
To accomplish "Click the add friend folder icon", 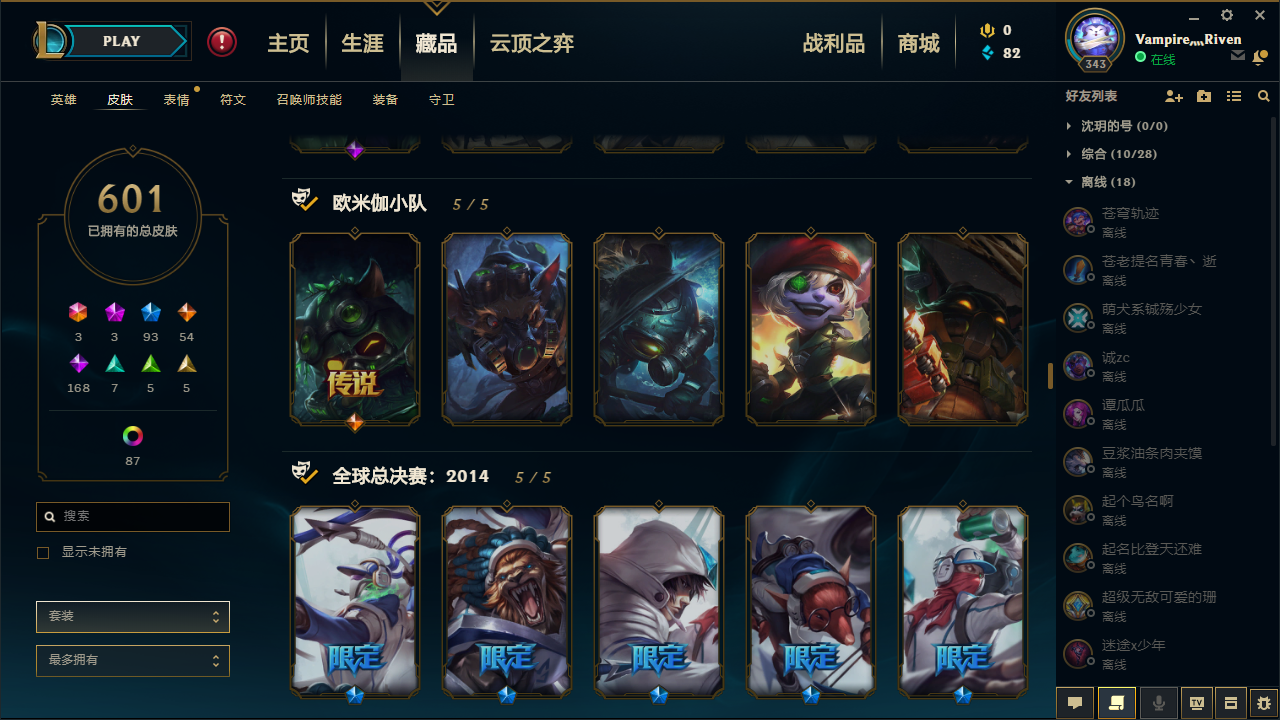I will point(1204,96).
